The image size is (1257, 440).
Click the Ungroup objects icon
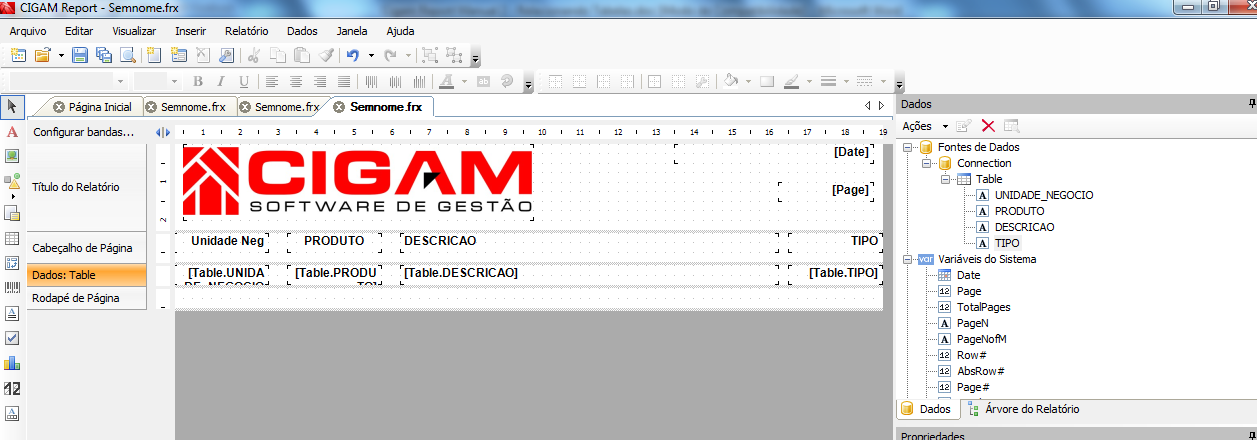(454, 55)
